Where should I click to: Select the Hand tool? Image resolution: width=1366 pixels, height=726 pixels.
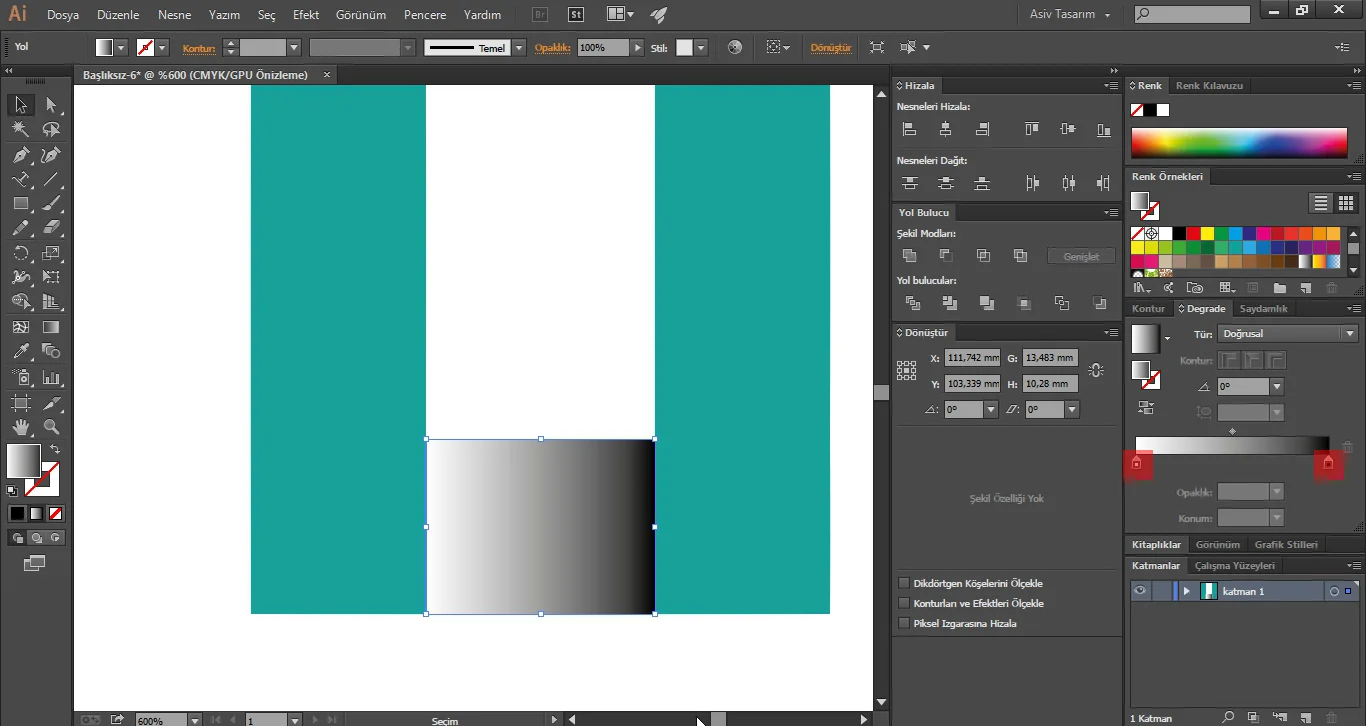coord(20,427)
